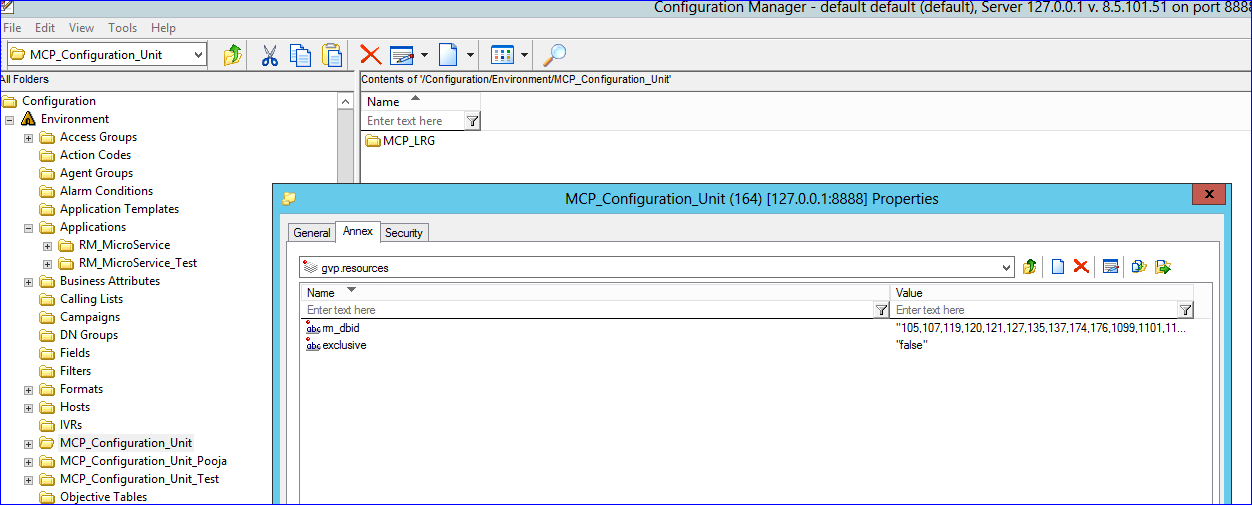Select the Objective Tables folder
This screenshot has width=1252, height=505.
coord(103,497)
